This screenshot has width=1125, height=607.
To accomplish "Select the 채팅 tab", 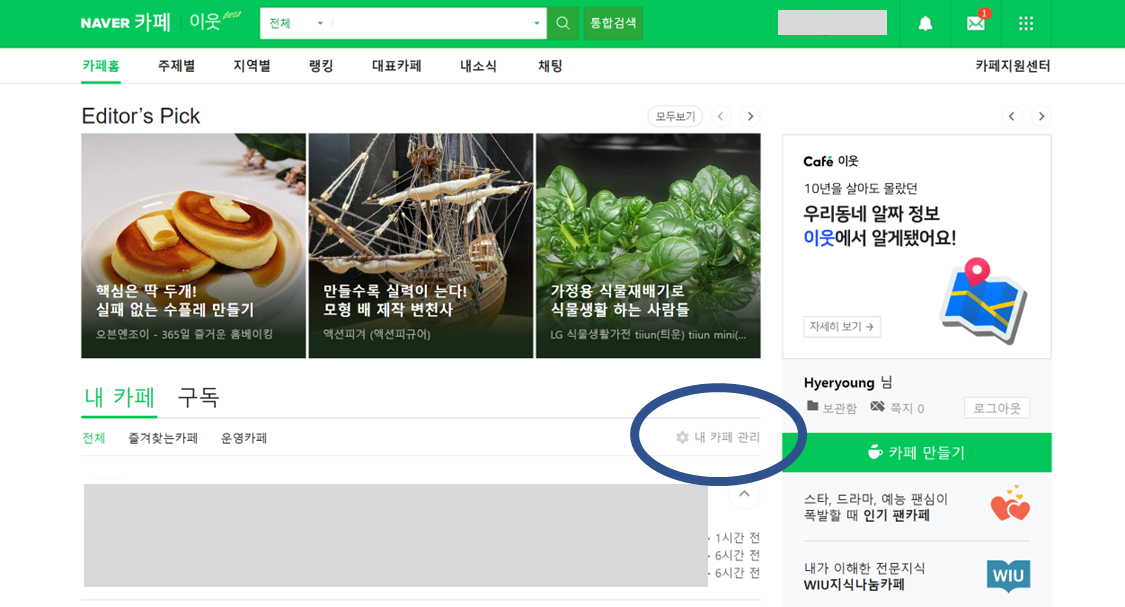I will click(x=550, y=66).
